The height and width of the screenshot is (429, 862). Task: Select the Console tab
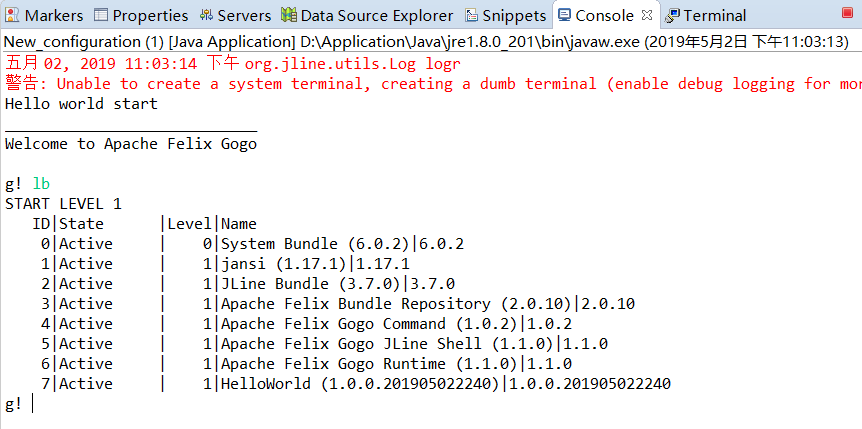tap(604, 15)
